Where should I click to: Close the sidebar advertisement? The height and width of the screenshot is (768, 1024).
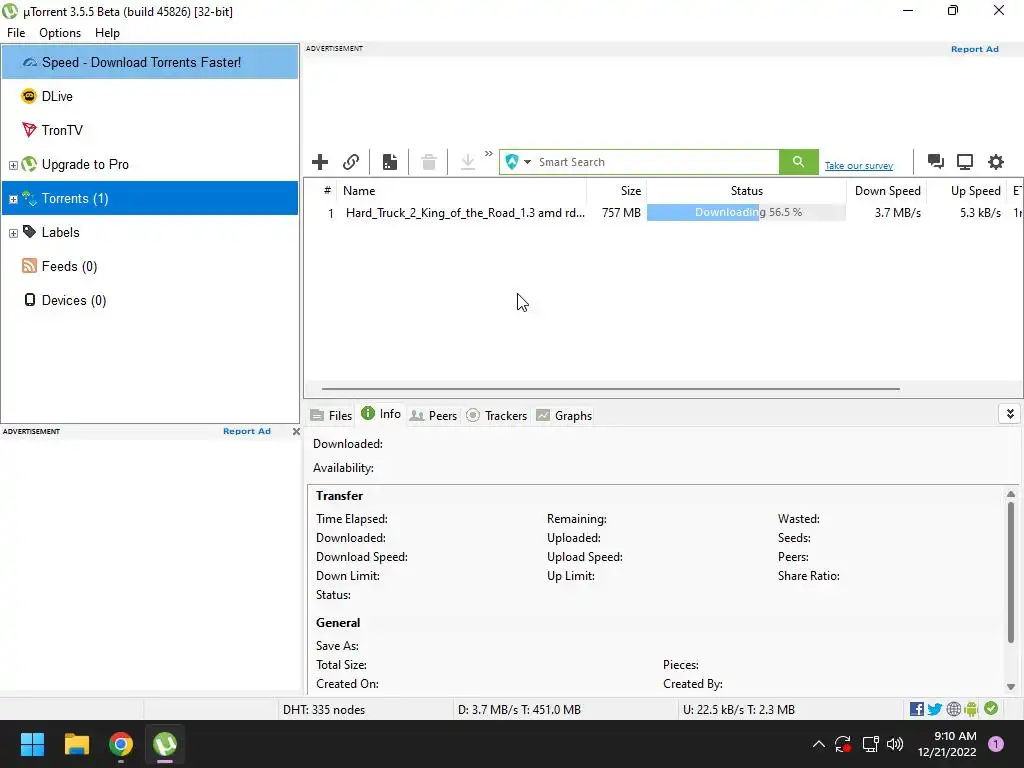tap(296, 432)
